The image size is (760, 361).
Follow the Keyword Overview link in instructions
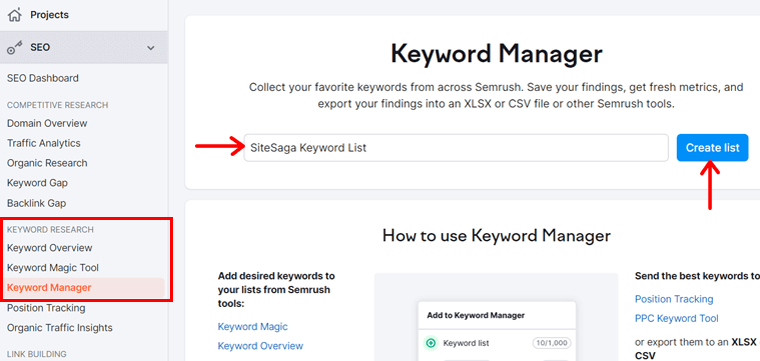(x=260, y=345)
